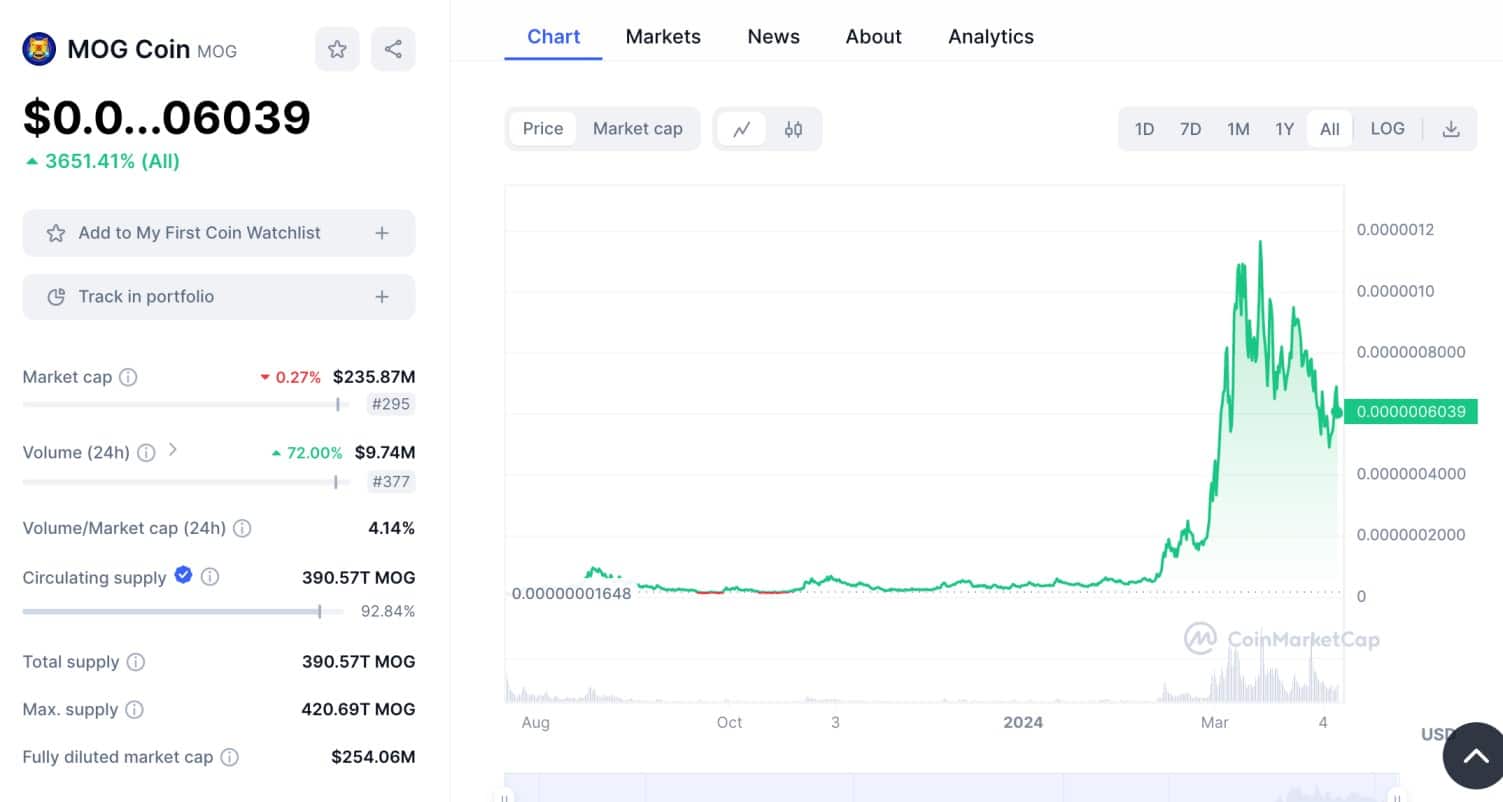Click the current price tag 0.0000006039
Image resolution: width=1503 pixels, height=802 pixels.
click(x=1410, y=412)
